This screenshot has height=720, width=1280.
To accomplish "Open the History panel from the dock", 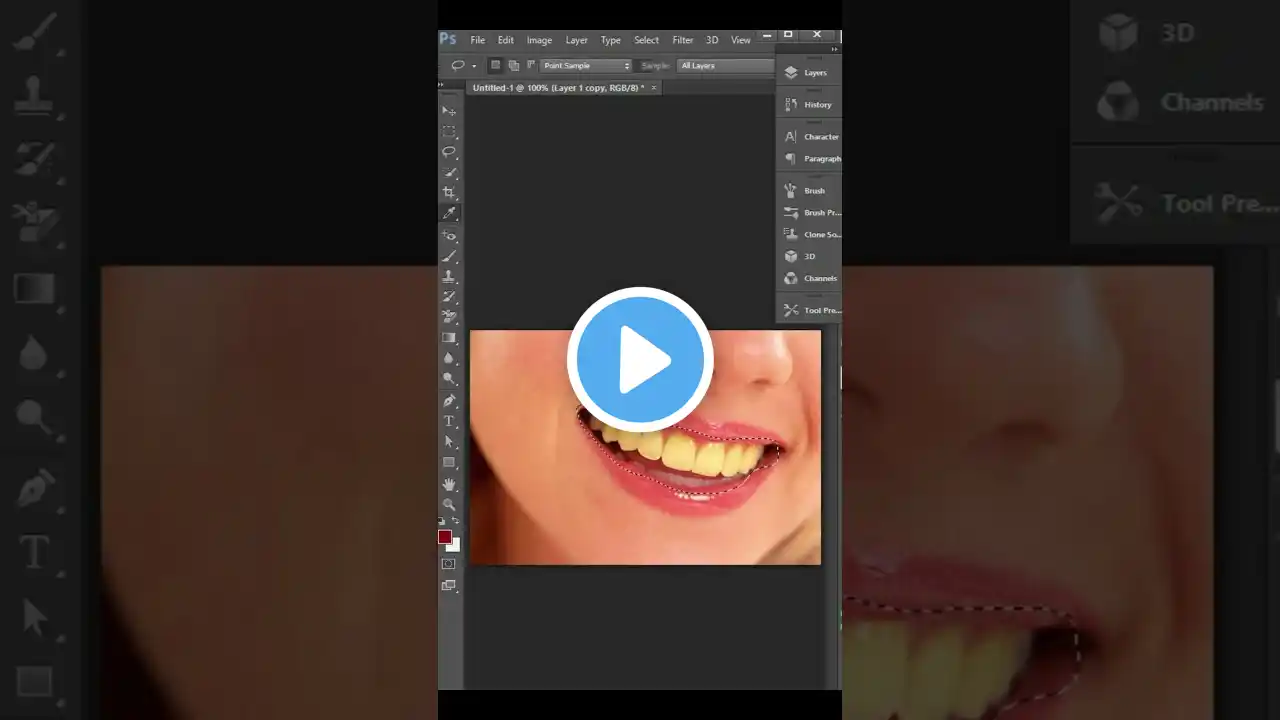I will [814, 104].
